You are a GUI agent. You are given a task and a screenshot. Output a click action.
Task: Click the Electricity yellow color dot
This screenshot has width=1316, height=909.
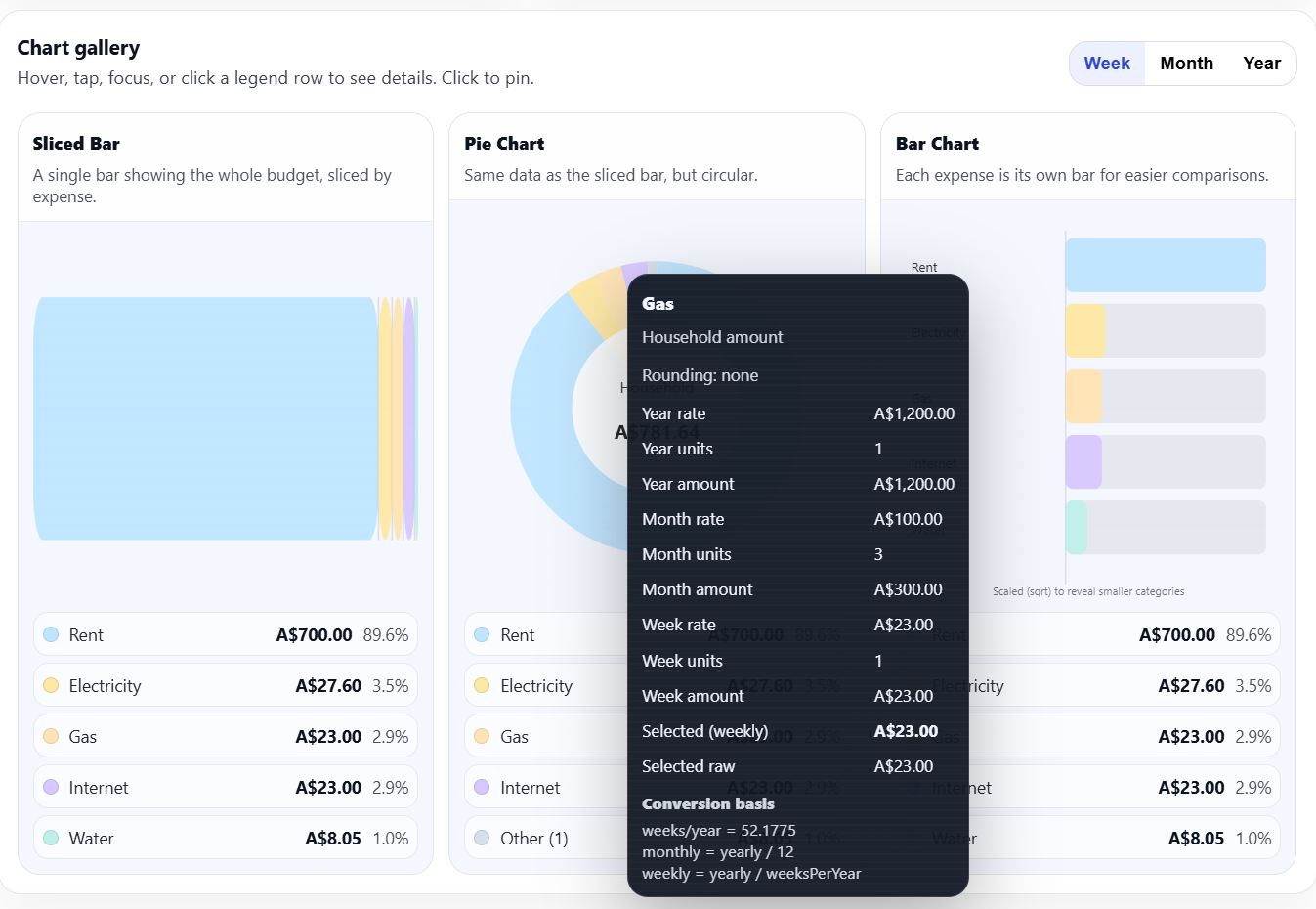(x=50, y=685)
